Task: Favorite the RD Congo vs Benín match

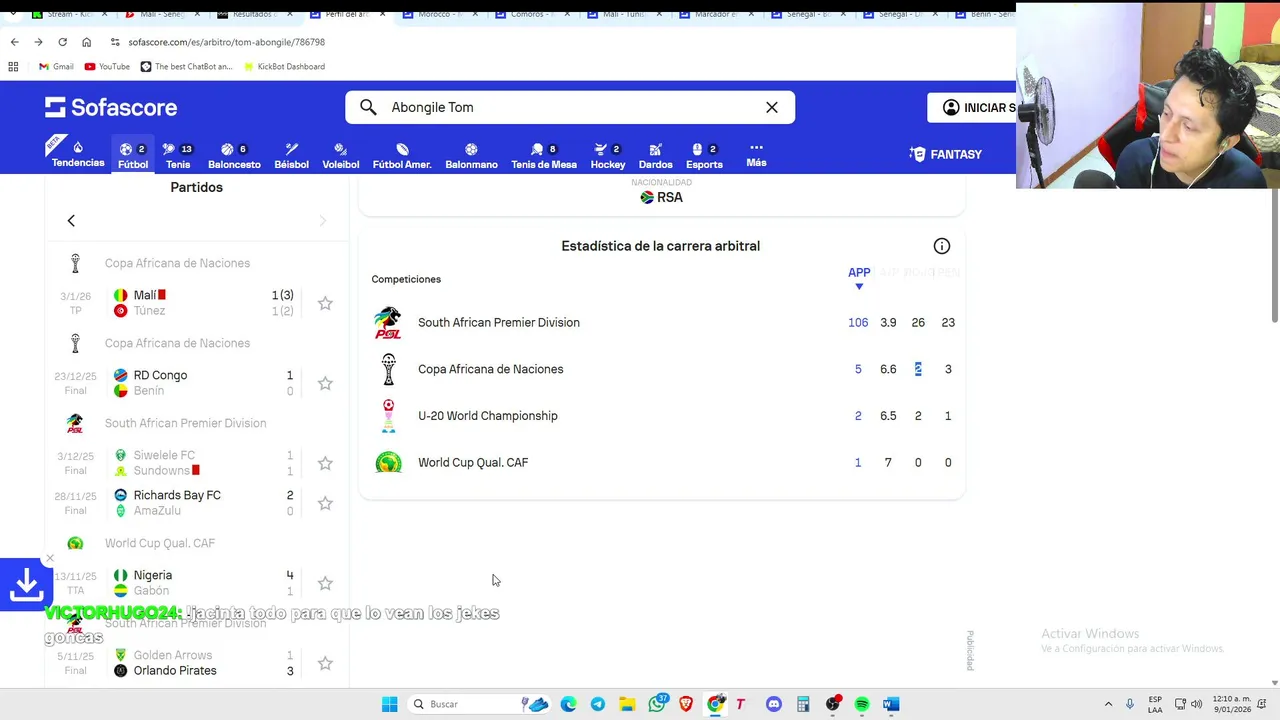Action: 325,383
